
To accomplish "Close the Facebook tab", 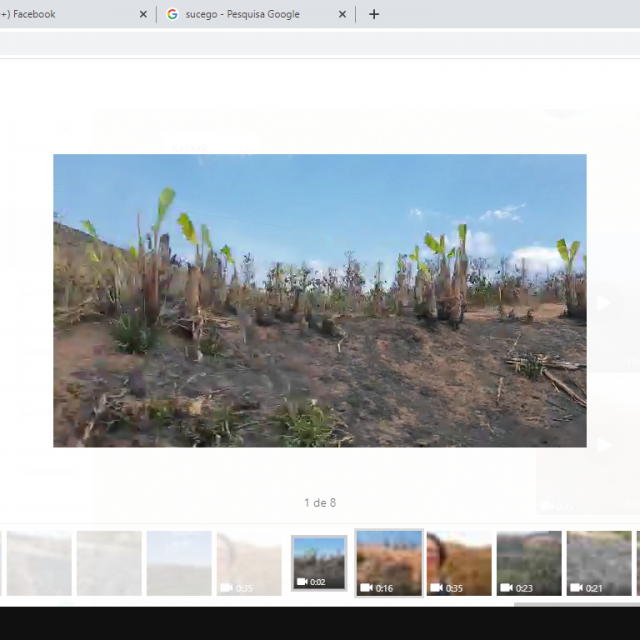I will [x=143, y=14].
